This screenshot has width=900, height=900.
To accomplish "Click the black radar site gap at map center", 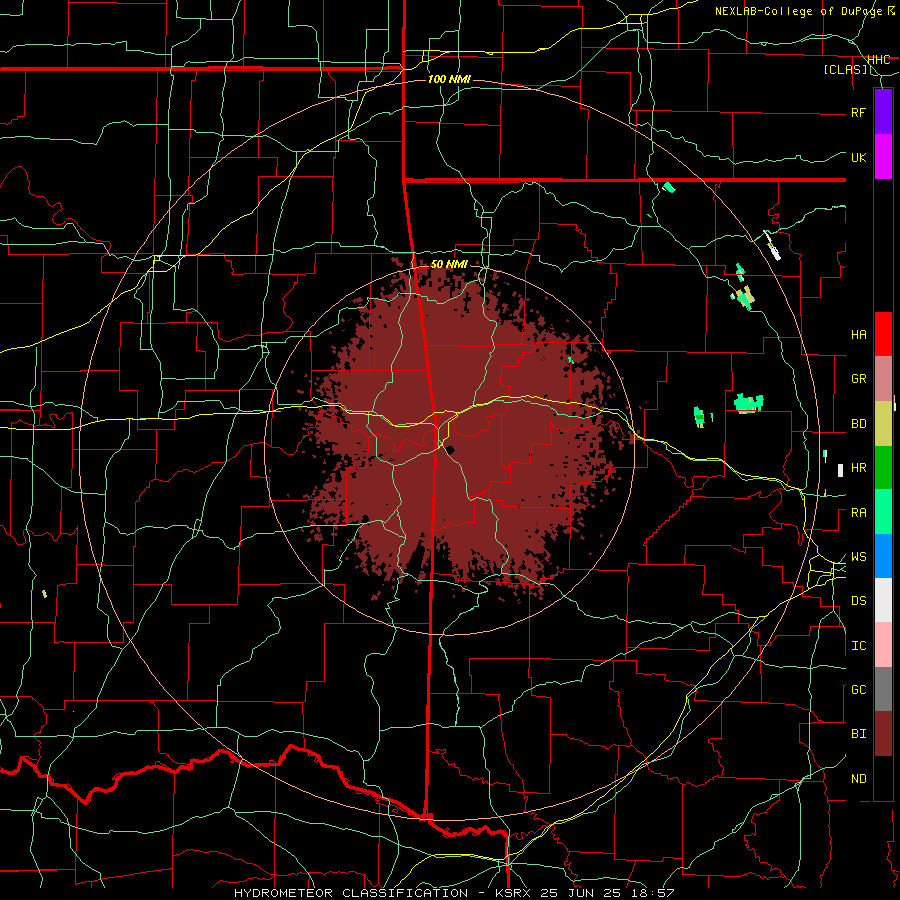I will tap(449, 449).
